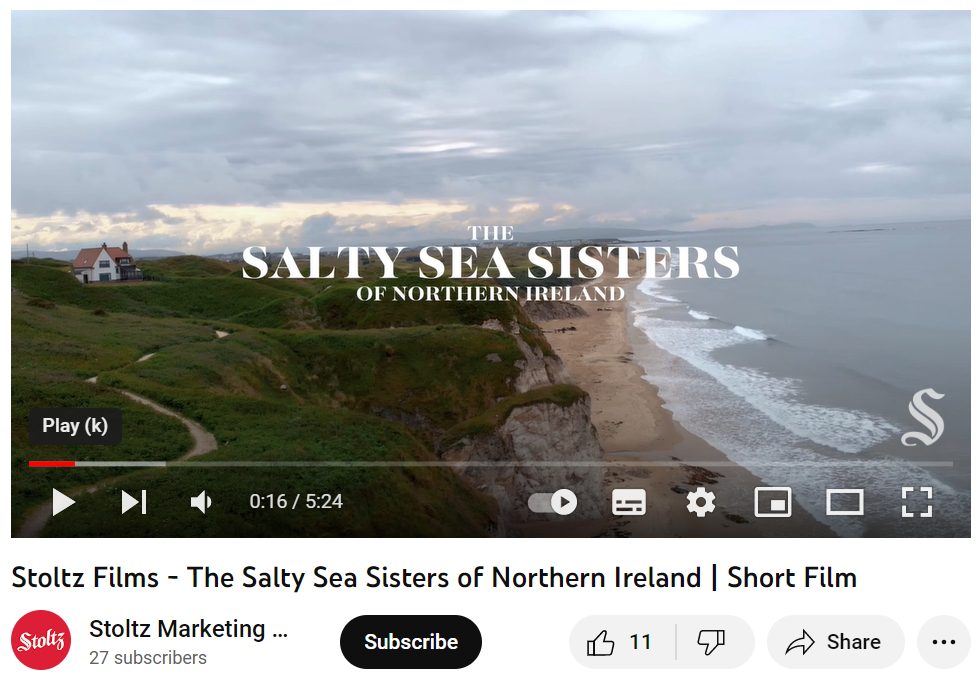Play the video with the play icon
980x680 pixels.
tap(63, 502)
